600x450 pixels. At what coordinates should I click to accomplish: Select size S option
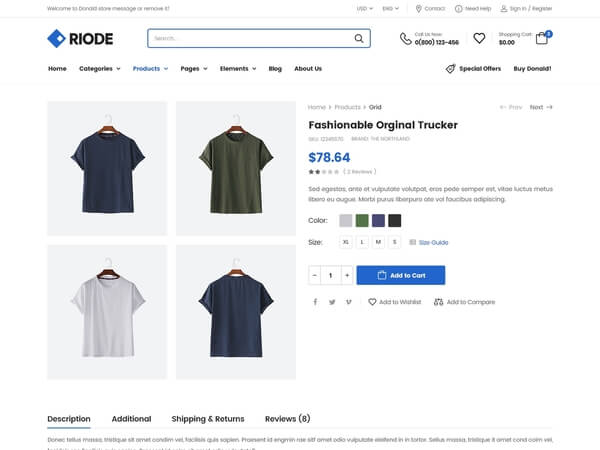click(x=395, y=242)
